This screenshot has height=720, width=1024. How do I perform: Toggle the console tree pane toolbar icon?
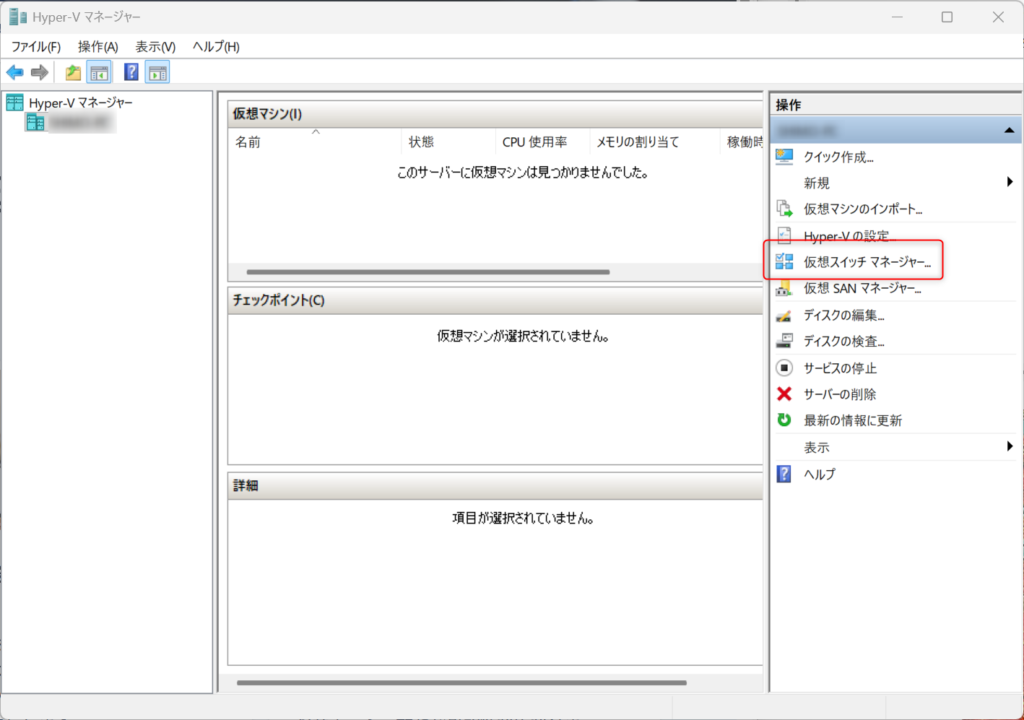(x=99, y=72)
